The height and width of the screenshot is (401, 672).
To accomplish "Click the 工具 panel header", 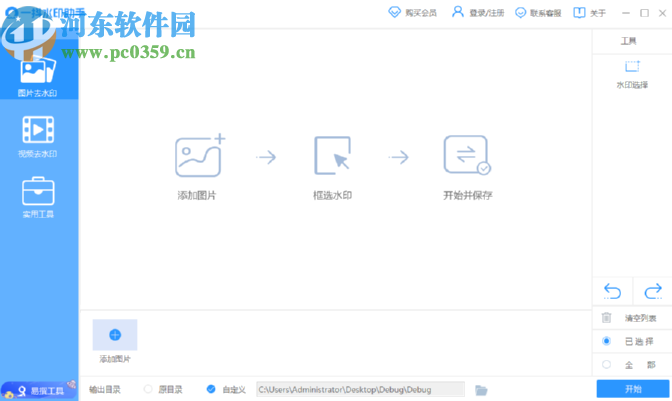I will [628, 41].
